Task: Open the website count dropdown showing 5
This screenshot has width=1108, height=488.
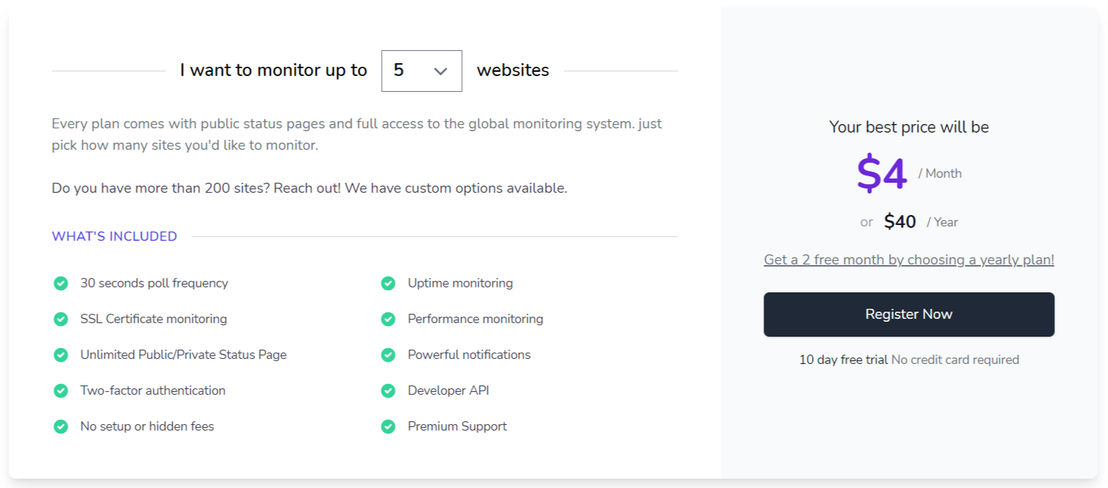Action: pos(422,71)
